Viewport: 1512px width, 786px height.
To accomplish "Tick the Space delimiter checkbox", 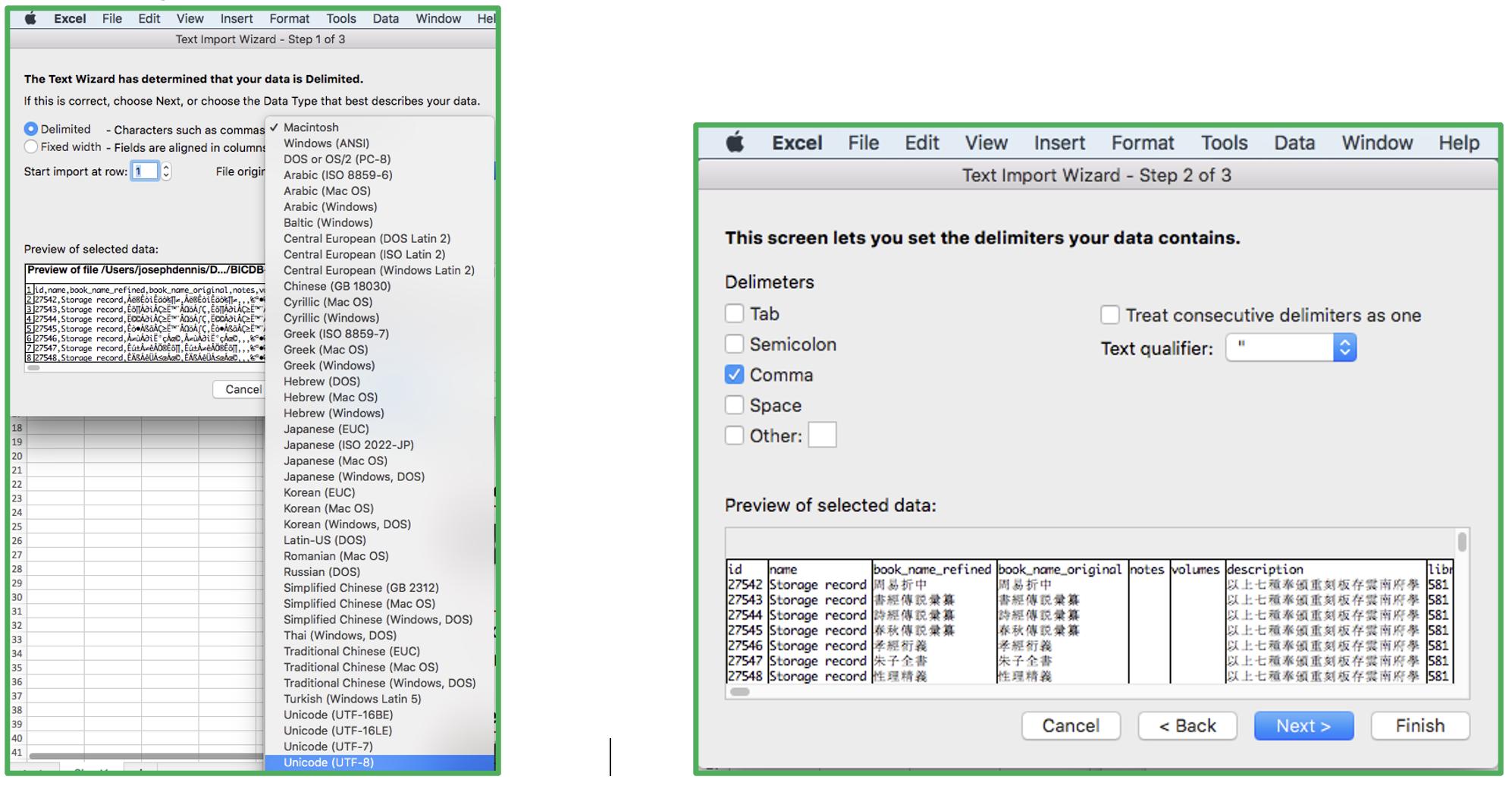I will point(734,405).
